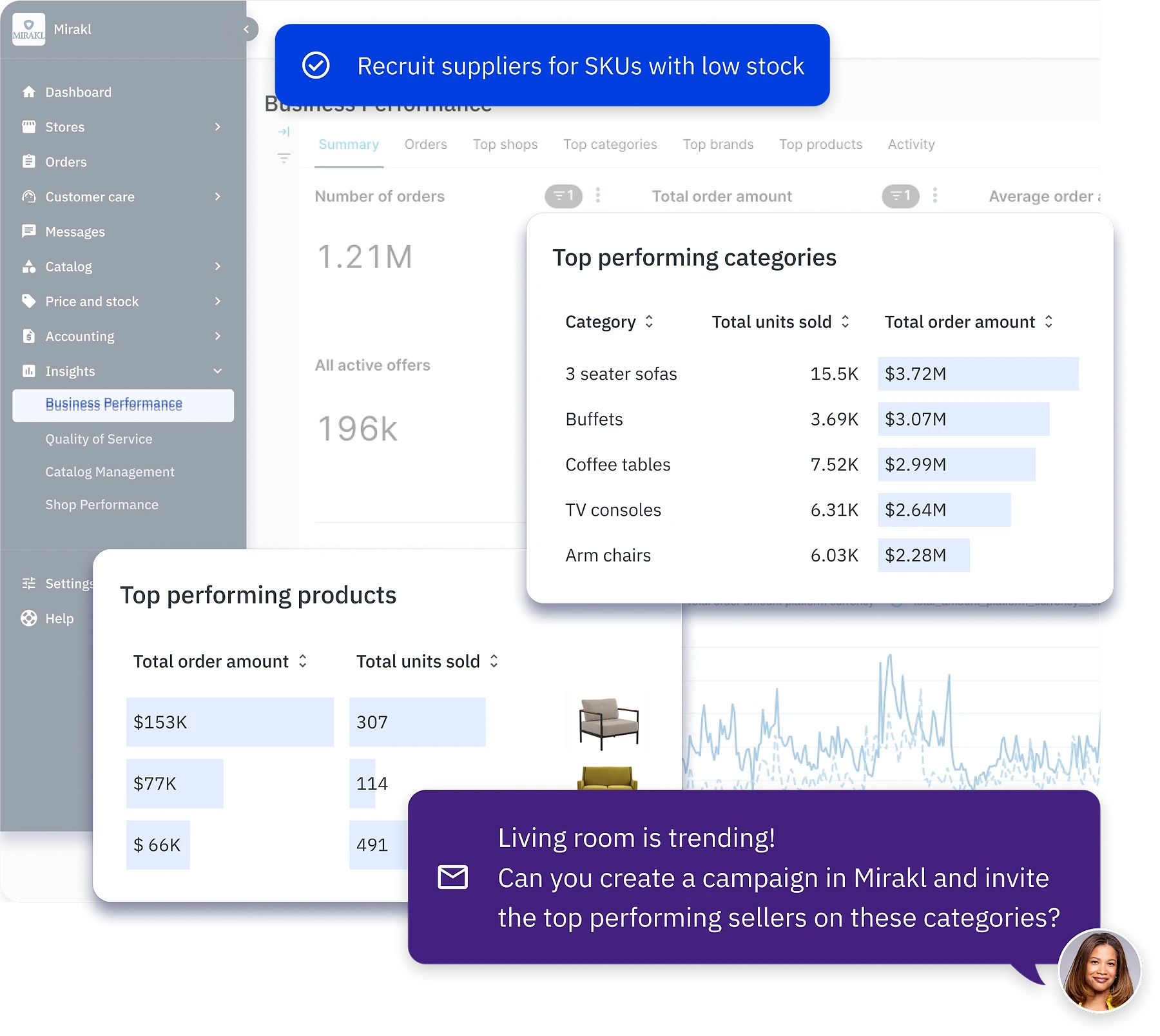The height and width of the screenshot is (1036, 1160).
Task: Open the Top brands tab
Action: [719, 144]
